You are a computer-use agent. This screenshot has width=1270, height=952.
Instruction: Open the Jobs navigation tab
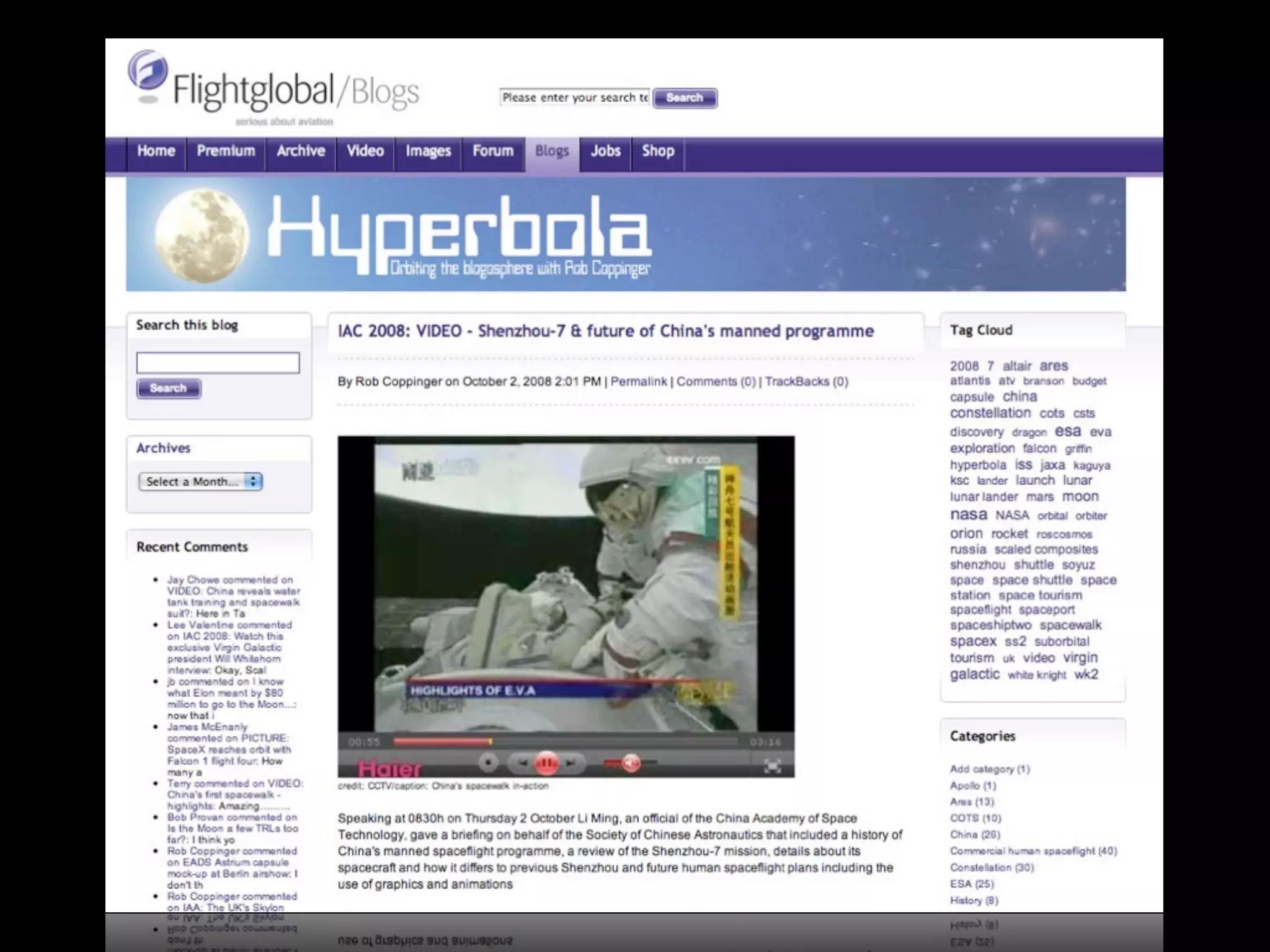[605, 151]
